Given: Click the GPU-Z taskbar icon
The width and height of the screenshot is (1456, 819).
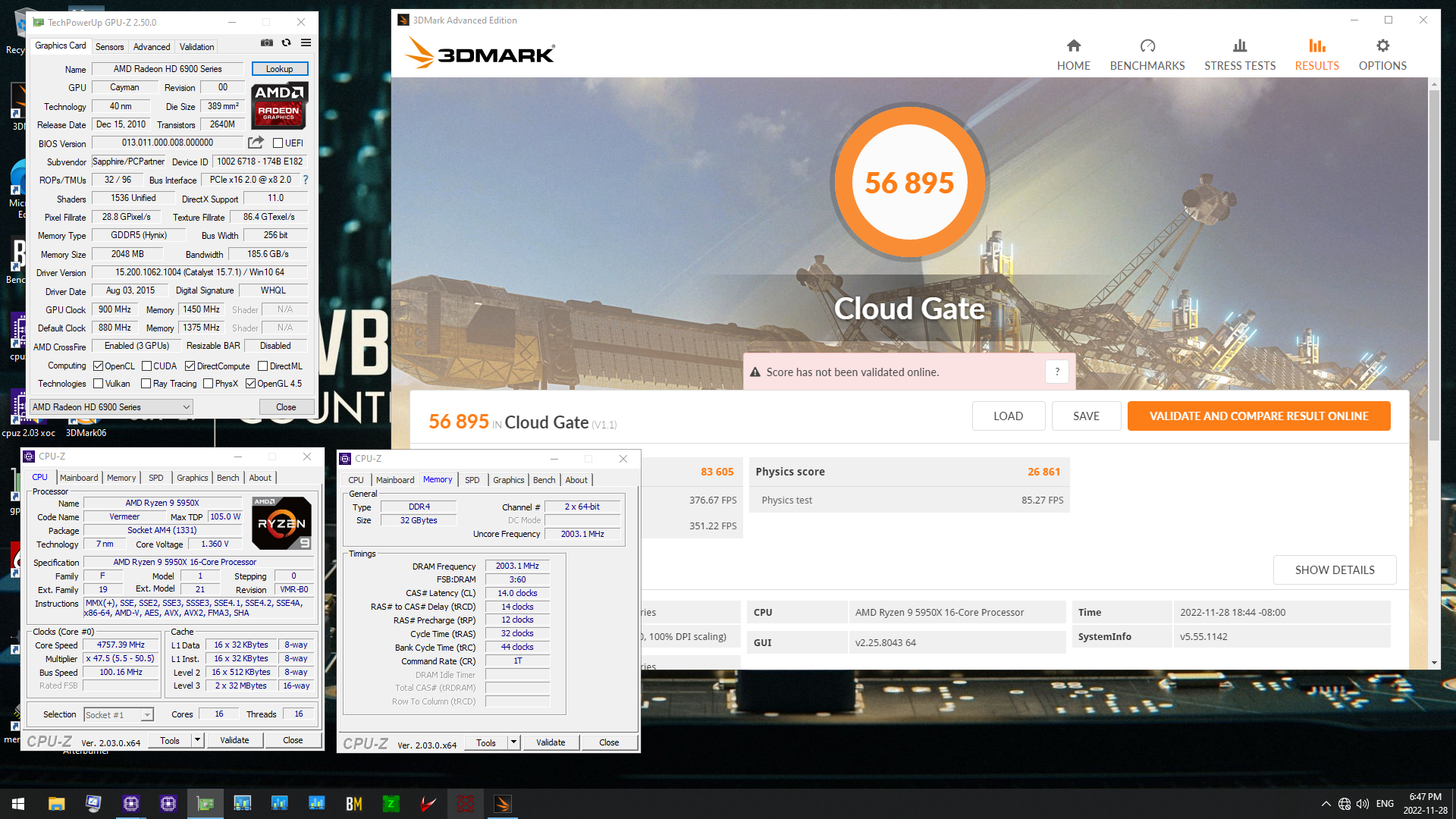Looking at the screenshot, I should pos(205,804).
